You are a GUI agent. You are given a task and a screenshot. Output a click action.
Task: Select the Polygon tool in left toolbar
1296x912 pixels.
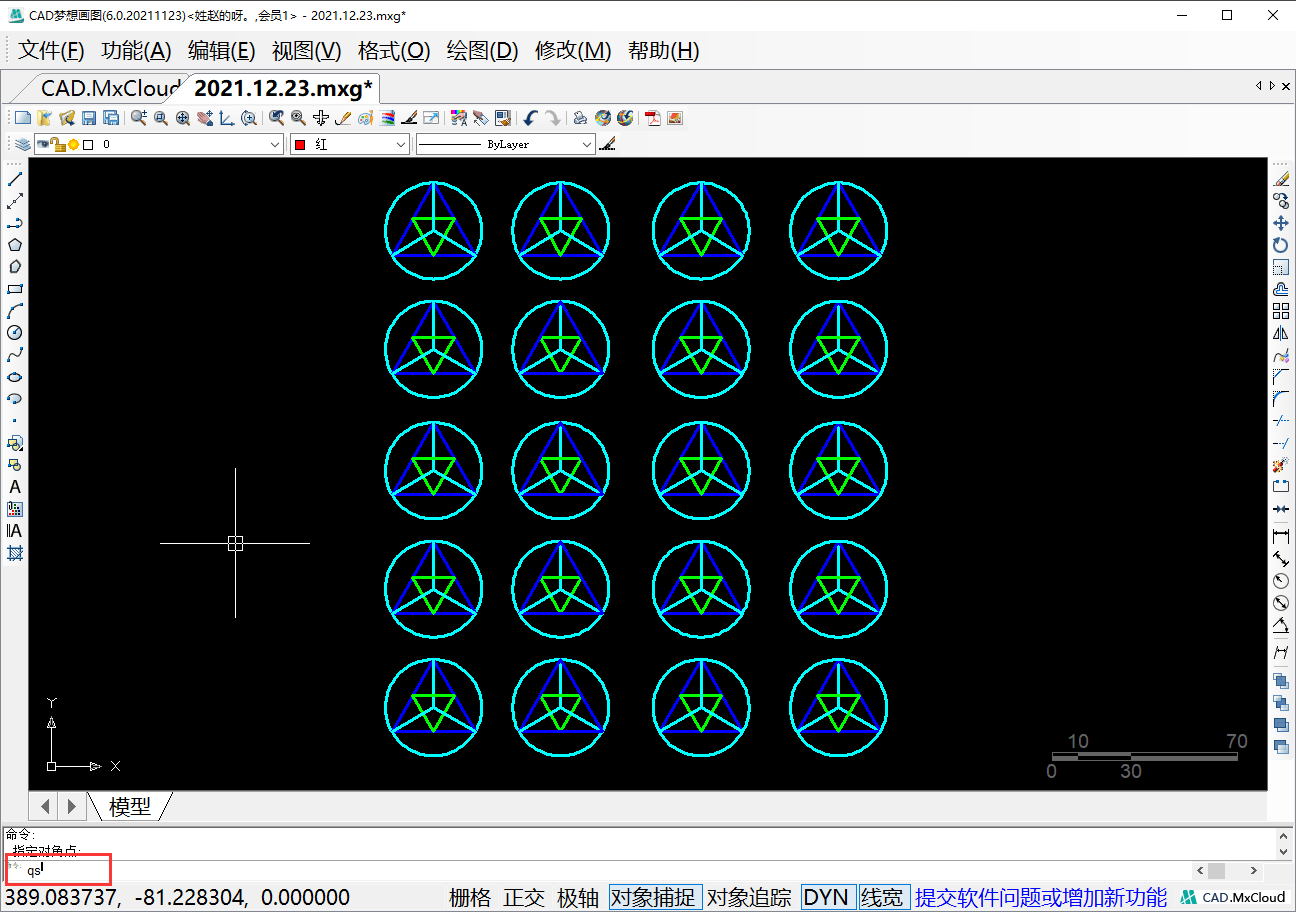(15, 245)
